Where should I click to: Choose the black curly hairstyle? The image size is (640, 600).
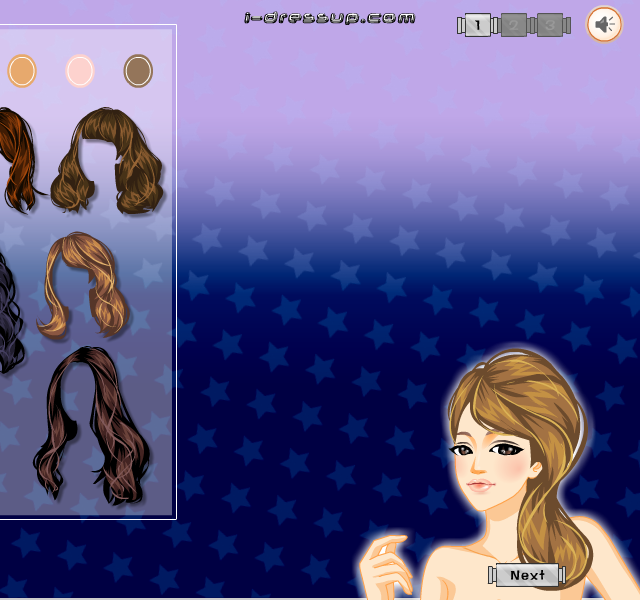pos(10,312)
